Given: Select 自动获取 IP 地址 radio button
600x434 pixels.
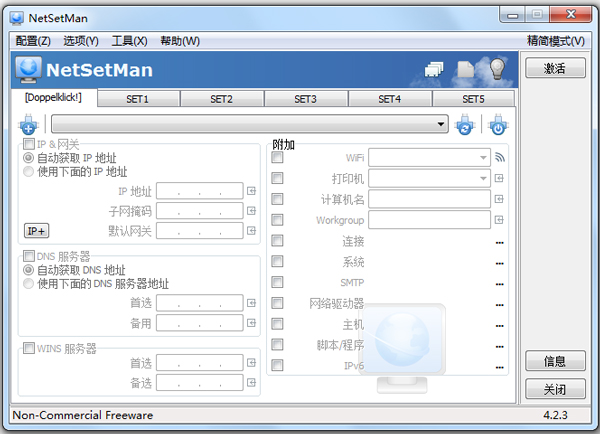Looking at the screenshot, I should coord(28,158).
